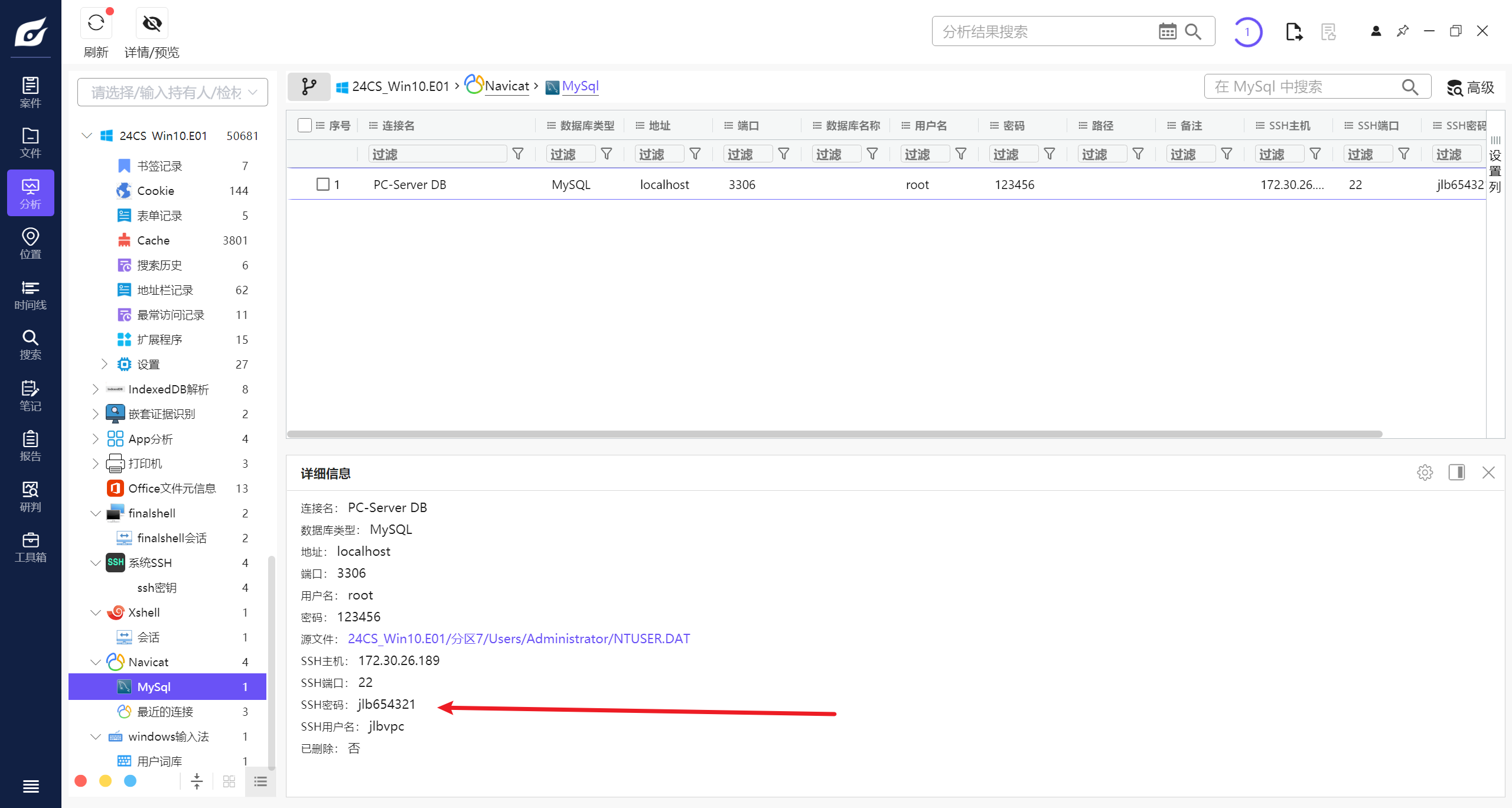Check the checkbox for row 1
The image size is (1512, 808).
(x=322, y=184)
